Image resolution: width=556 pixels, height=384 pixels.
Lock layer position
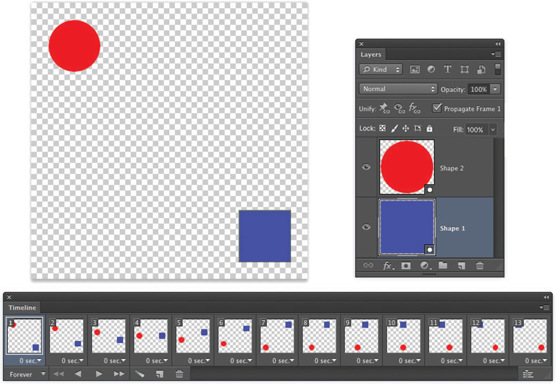coord(406,128)
